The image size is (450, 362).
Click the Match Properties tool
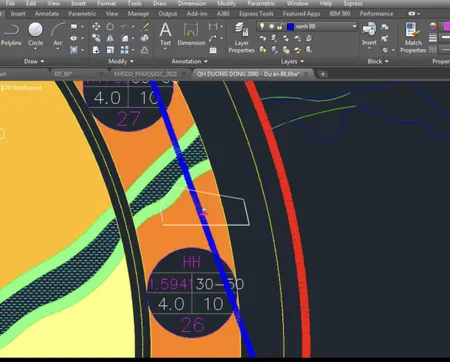(x=413, y=38)
